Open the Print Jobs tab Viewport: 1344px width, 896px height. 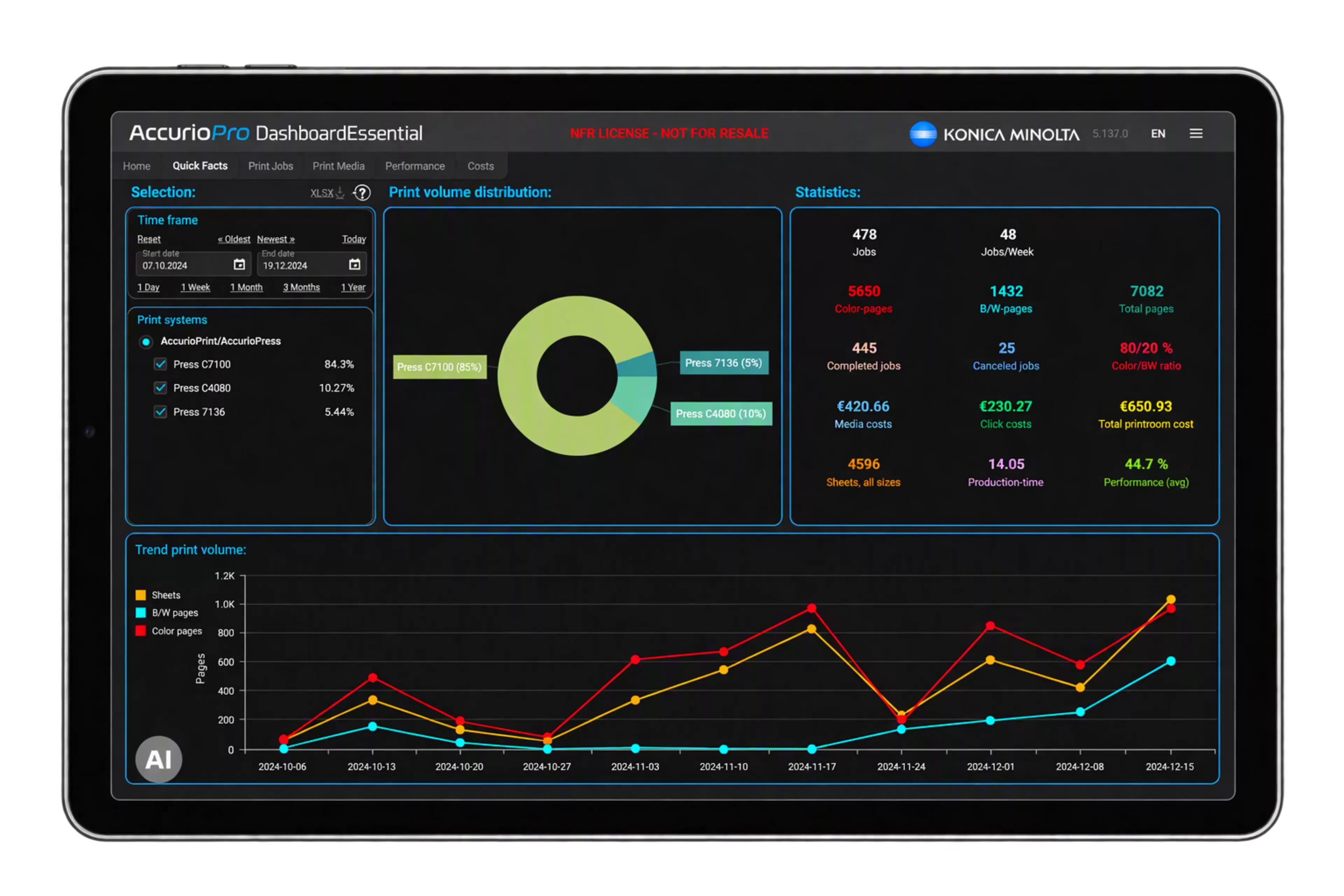coord(270,166)
